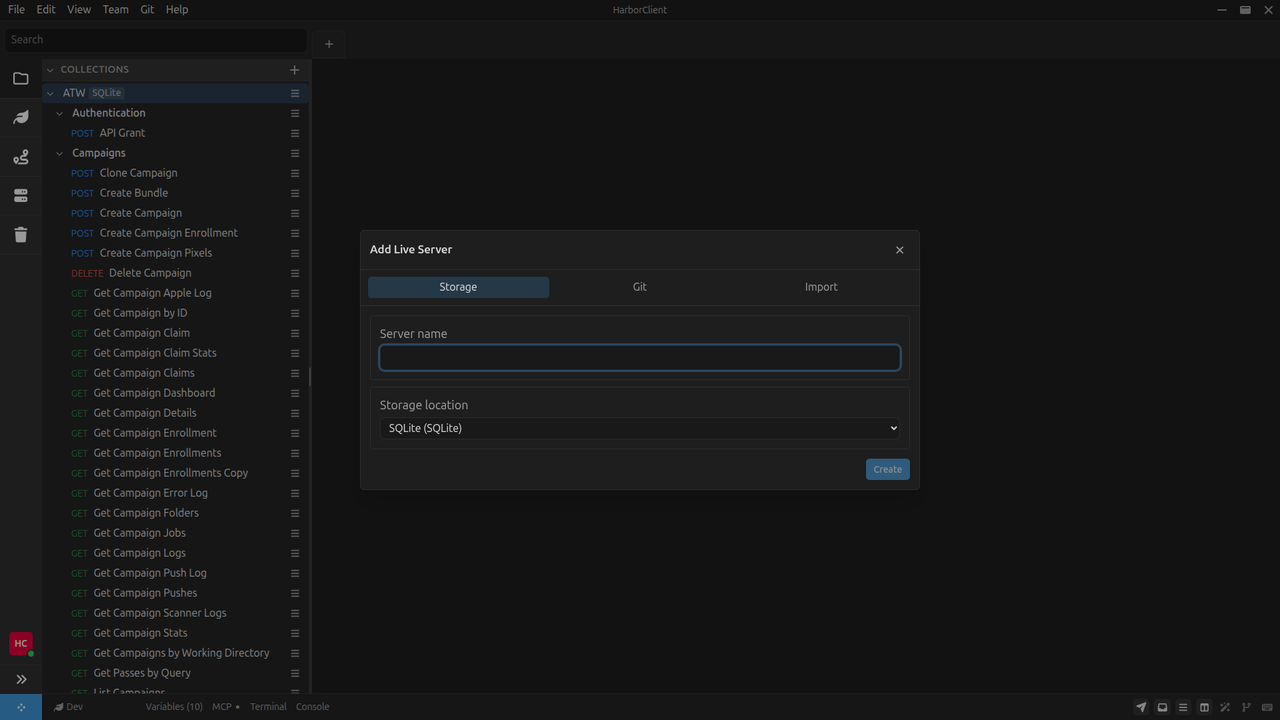Open hamburger menu for Get Campaign Stats
Image resolution: width=1280 pixels, height=720 pixels.
(295, 633)
